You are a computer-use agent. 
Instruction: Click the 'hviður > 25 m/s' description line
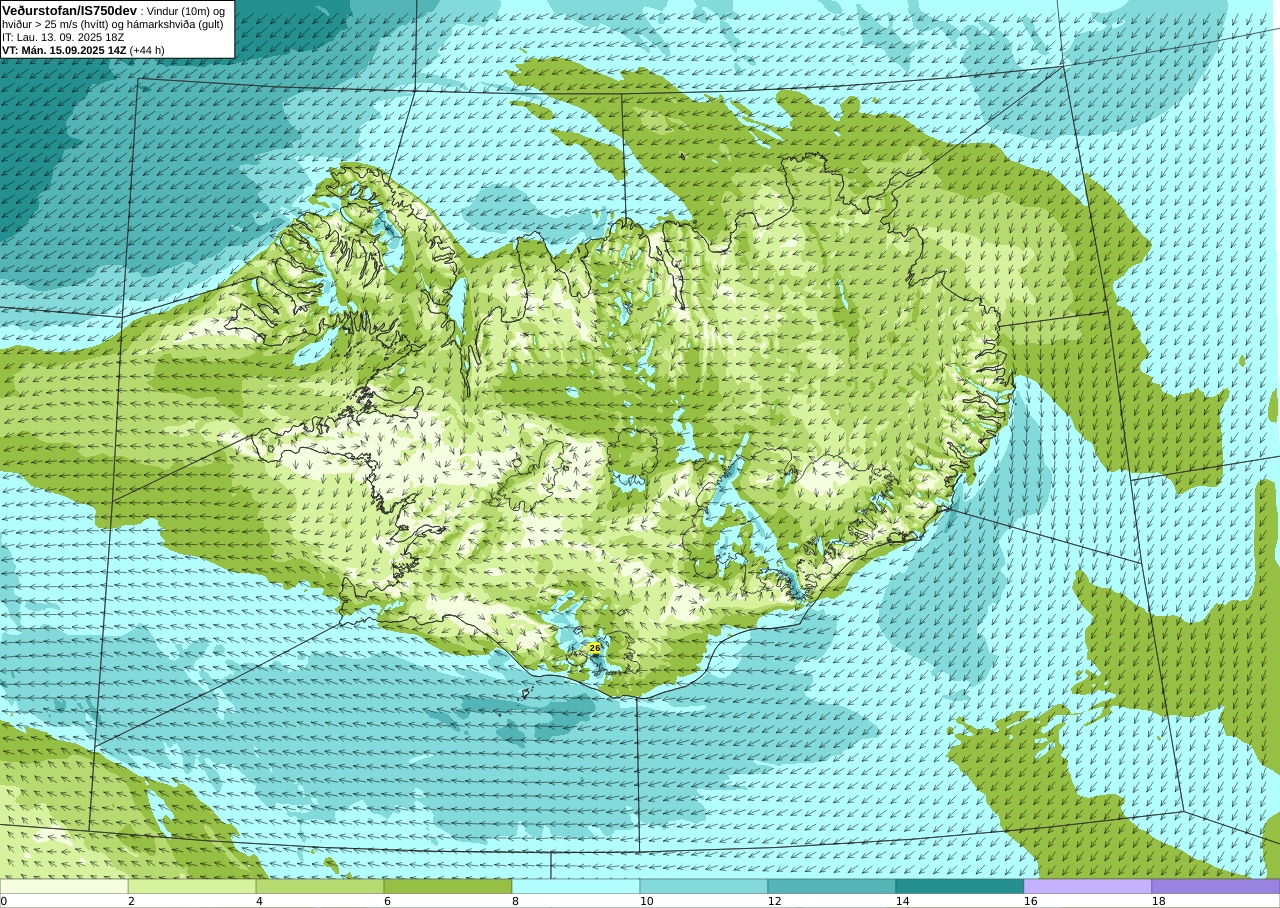point(113,24)
